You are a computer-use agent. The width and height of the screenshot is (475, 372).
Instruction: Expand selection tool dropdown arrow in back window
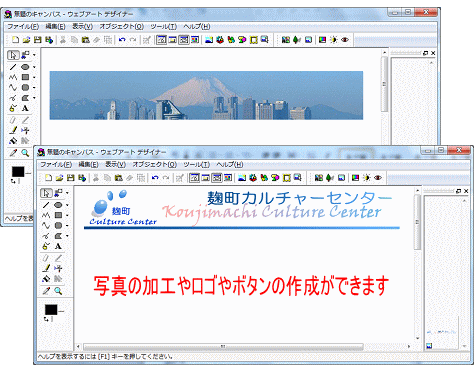pyautogui.click(x=34, y=55)
